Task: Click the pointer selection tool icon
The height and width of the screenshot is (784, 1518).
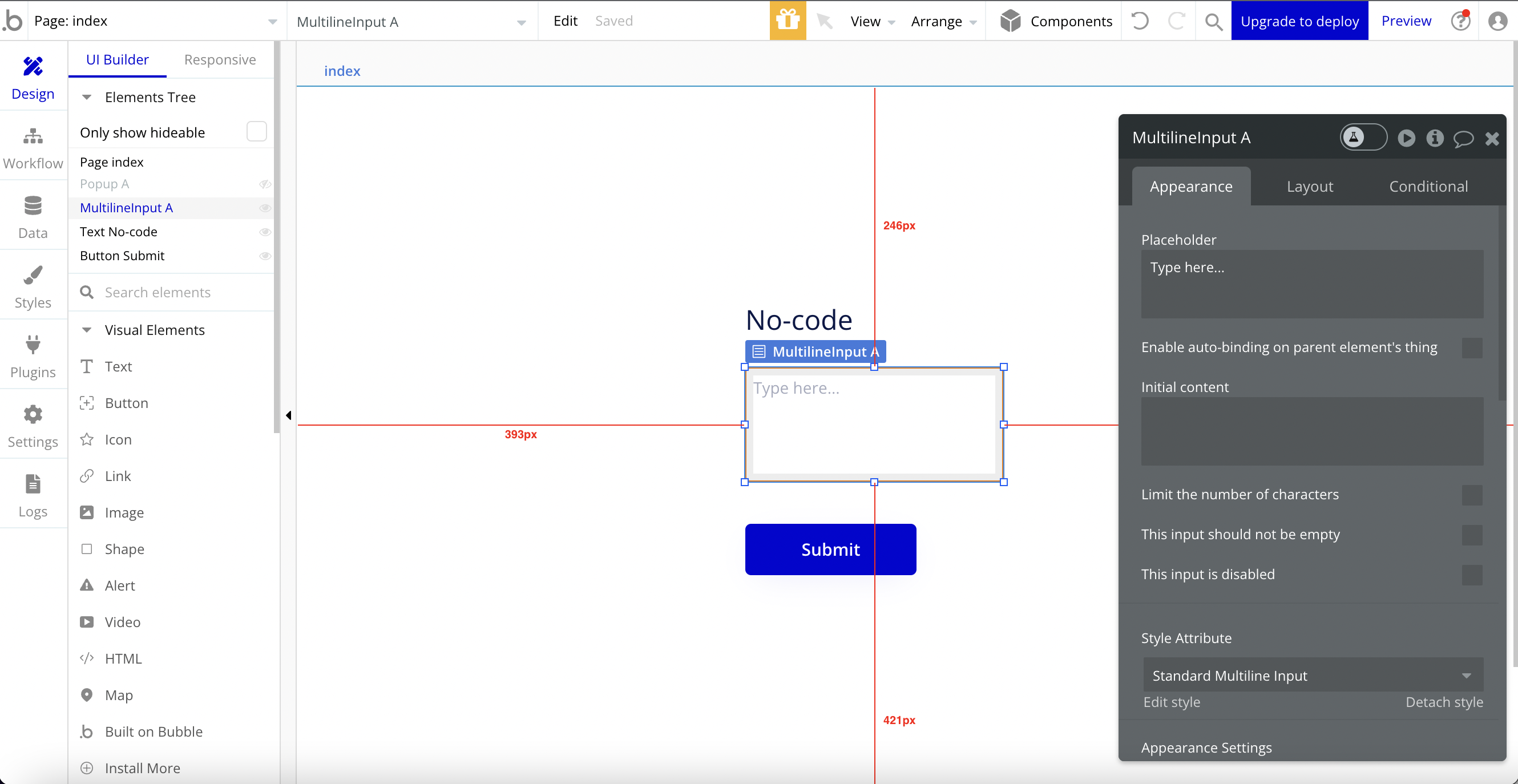Action: pos(825,21)
